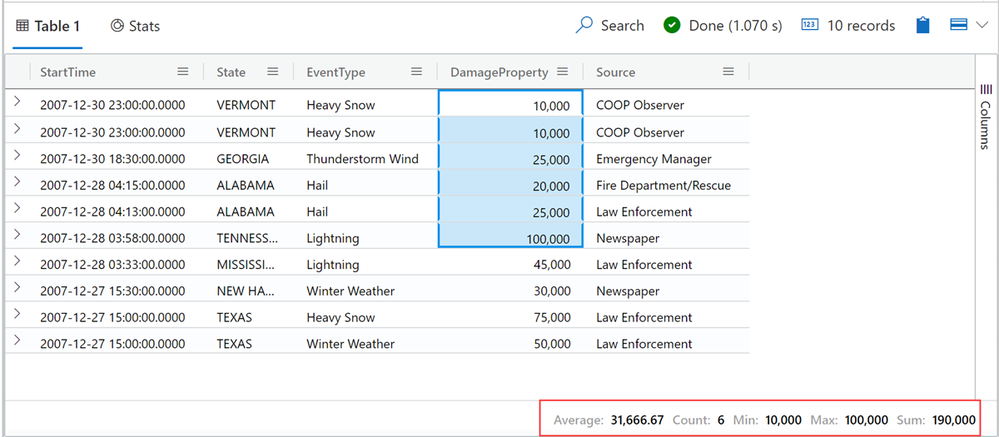Open the DamageProperty column menu icon
Viewport: 999px width, 437px height.
[562, 72]
